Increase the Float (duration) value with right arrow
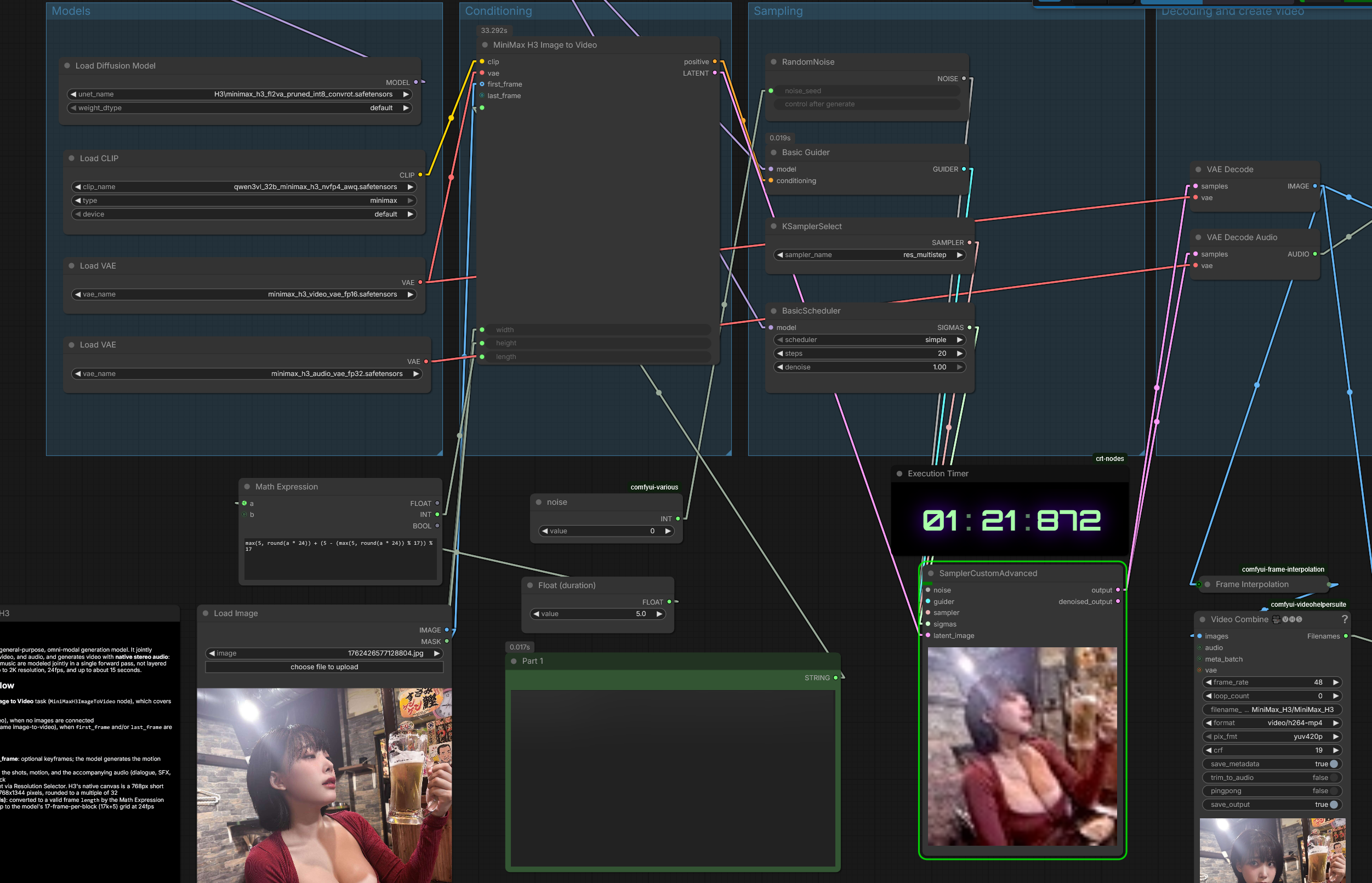1372x883 pixels. tap(659, 614)
